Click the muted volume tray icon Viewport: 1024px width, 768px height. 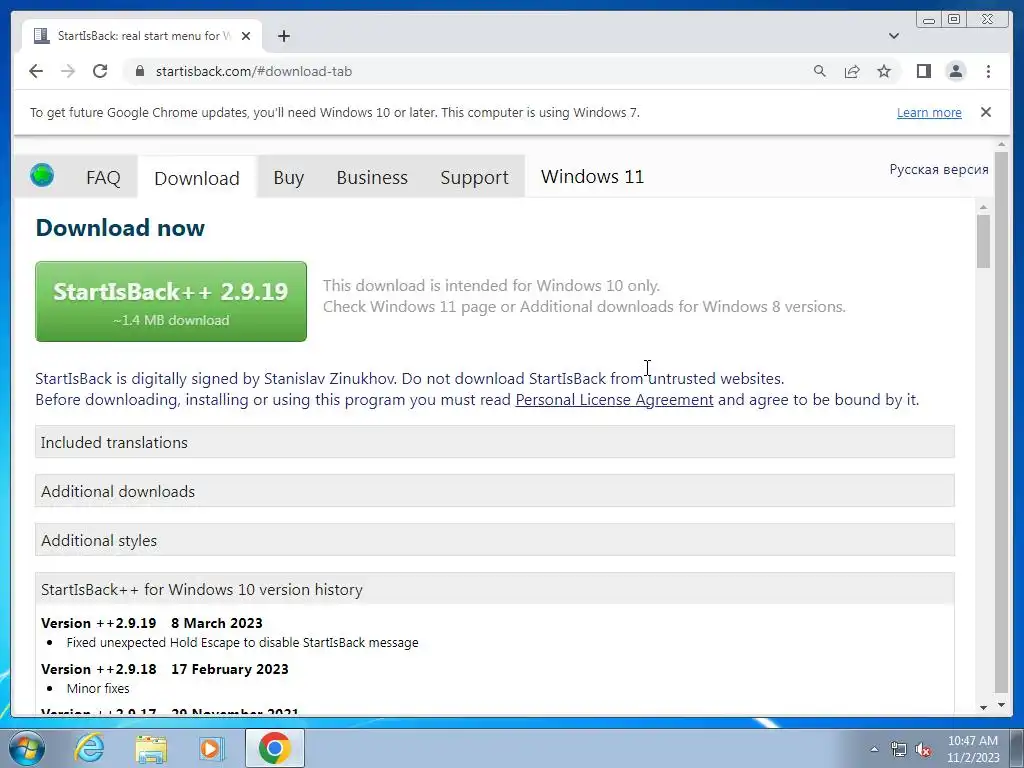(x=923, y=749)
